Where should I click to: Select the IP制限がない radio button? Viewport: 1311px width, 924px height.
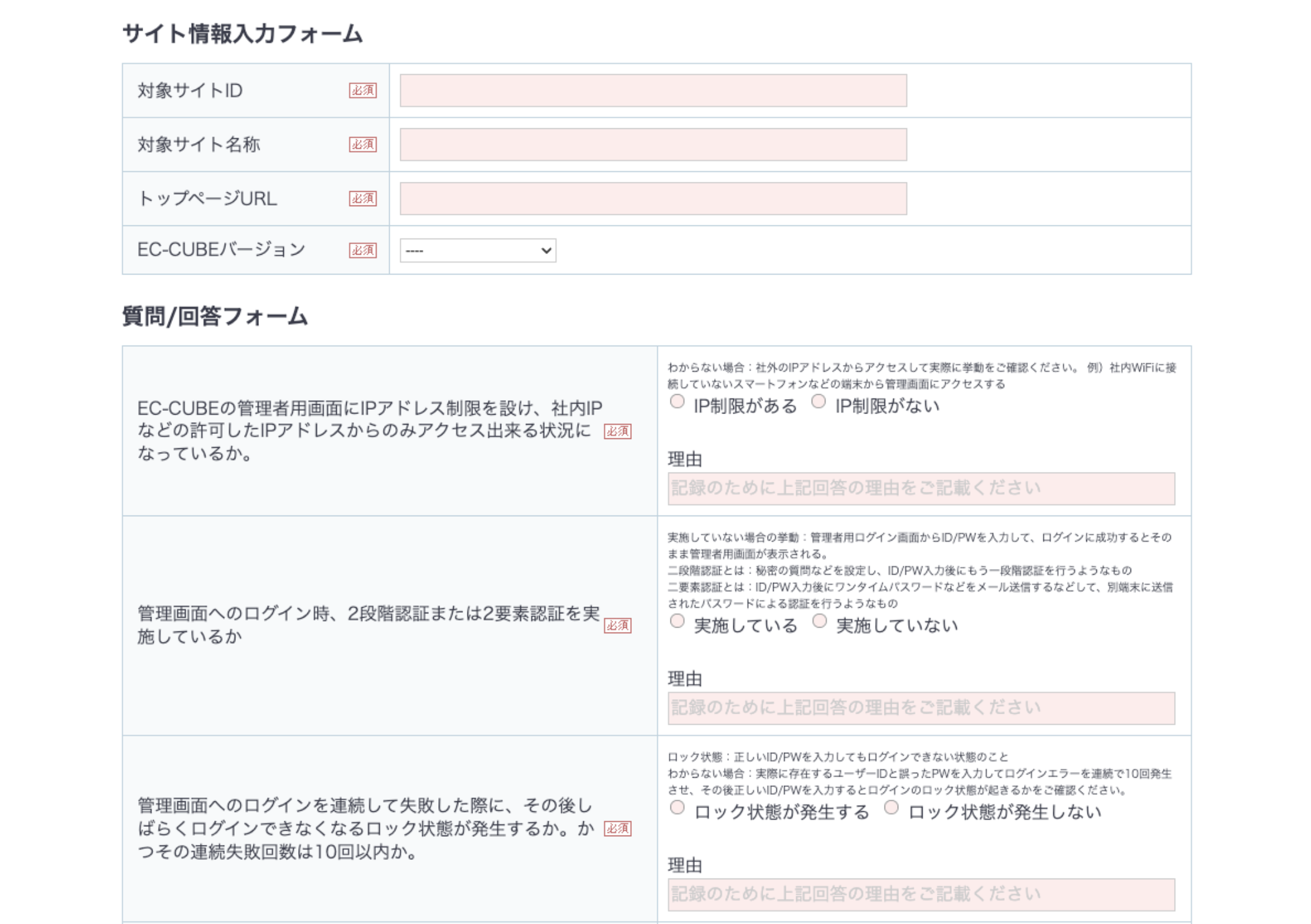pyautogui.click(x=819, y=402)
